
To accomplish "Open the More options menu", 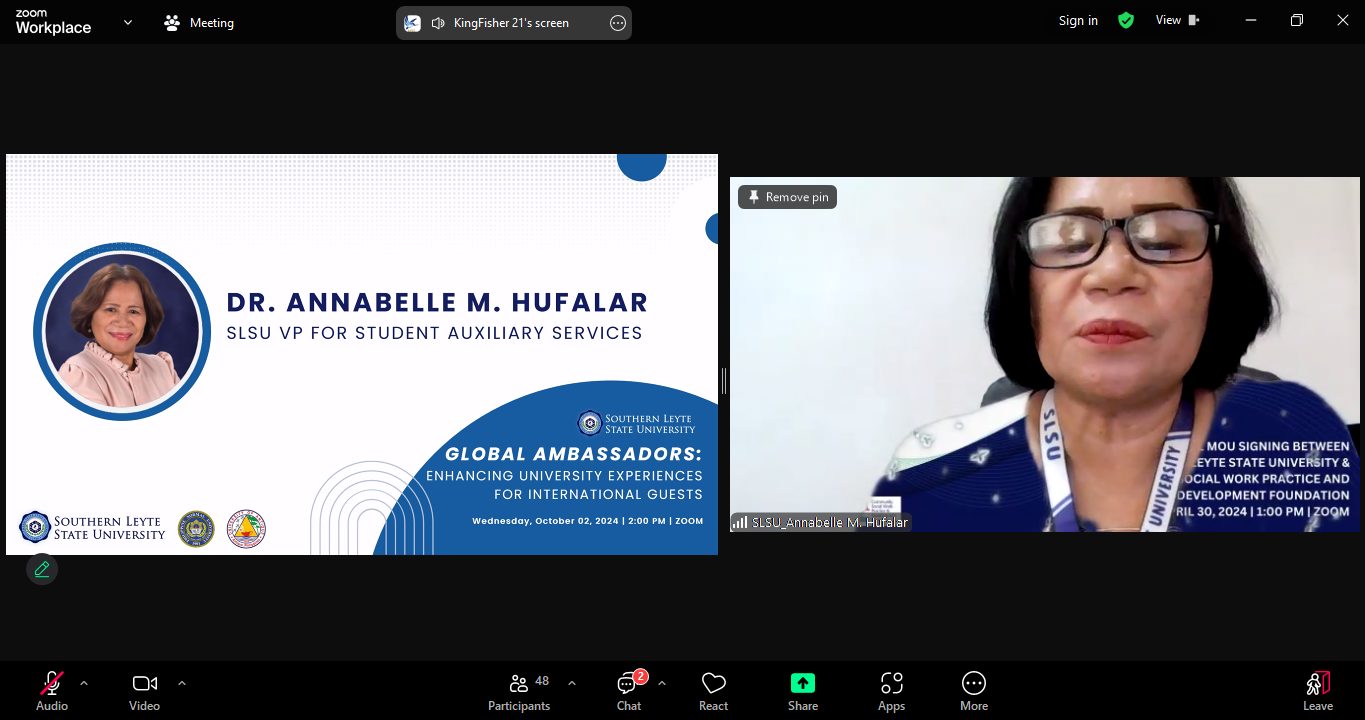I will (974, 691).
